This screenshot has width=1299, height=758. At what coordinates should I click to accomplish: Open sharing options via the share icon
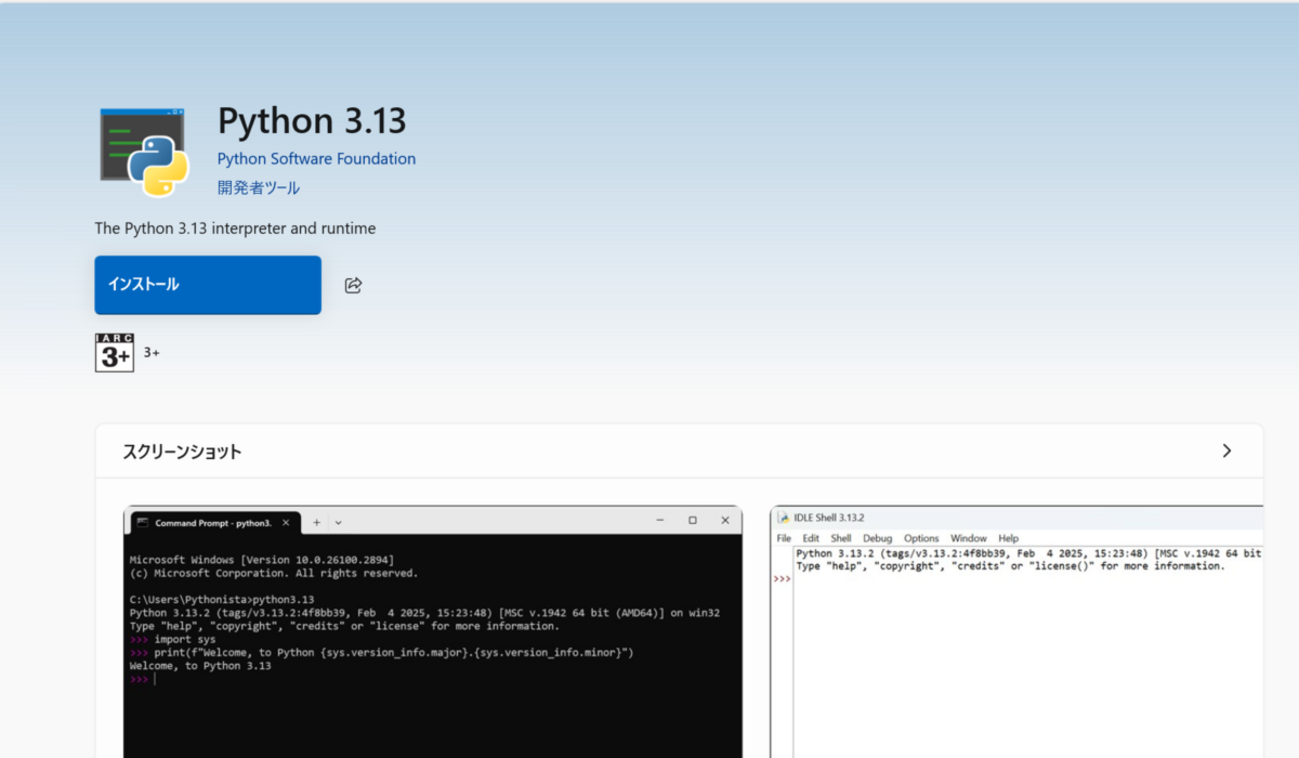click(352, 285)
